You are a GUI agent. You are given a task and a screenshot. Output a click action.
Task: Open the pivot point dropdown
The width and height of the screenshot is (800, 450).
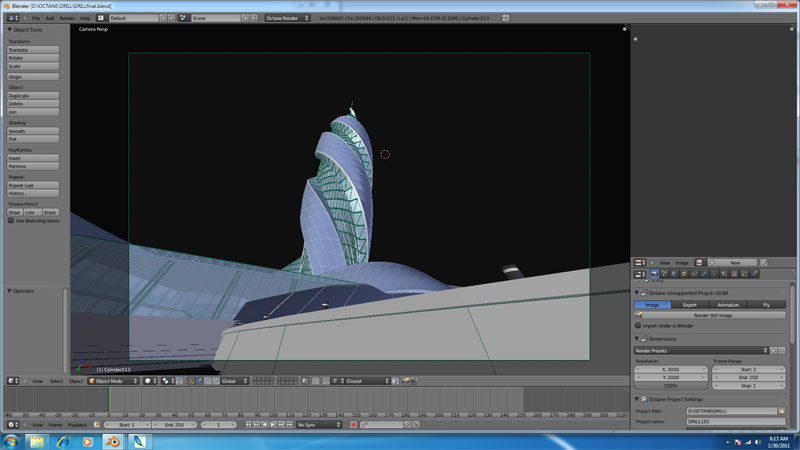[168, 381]
